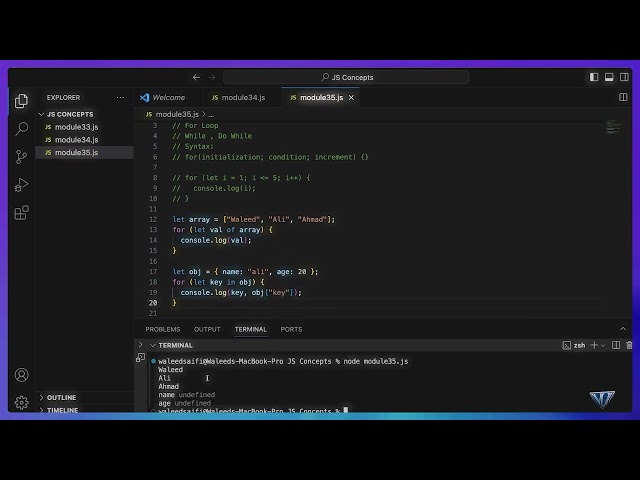Open the Manage settings gear
Viewport: 640px width, 480px height.
pos(21,403)
